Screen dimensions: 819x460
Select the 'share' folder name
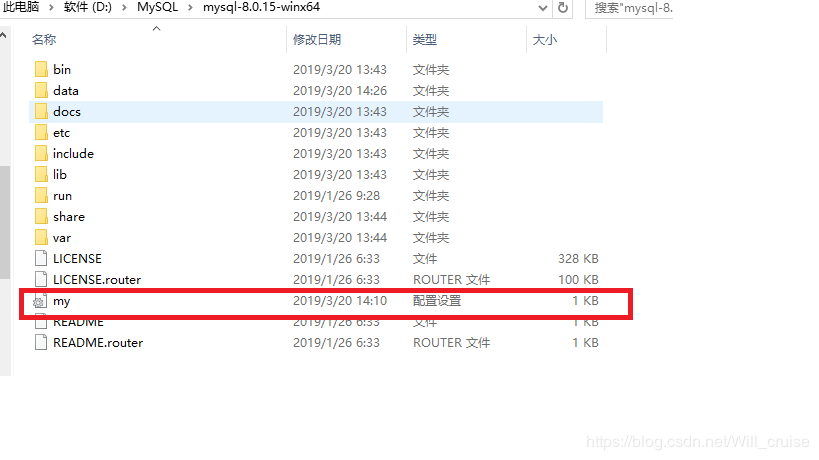tap(68, 217)
